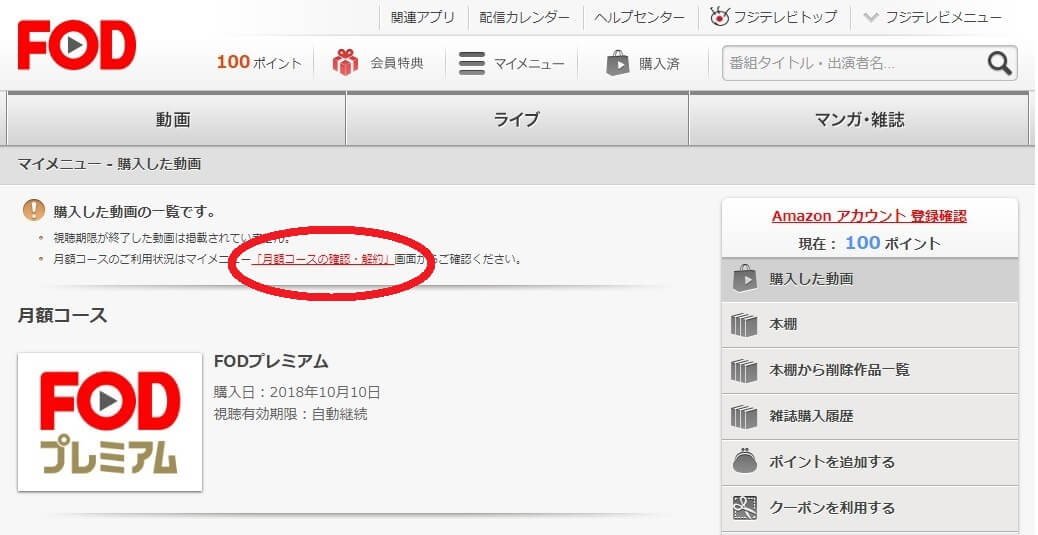The height and width of the screenshot is (535, 1038).
Task: Click the gift box icon for 会員特典
Action: pos(345,63)
